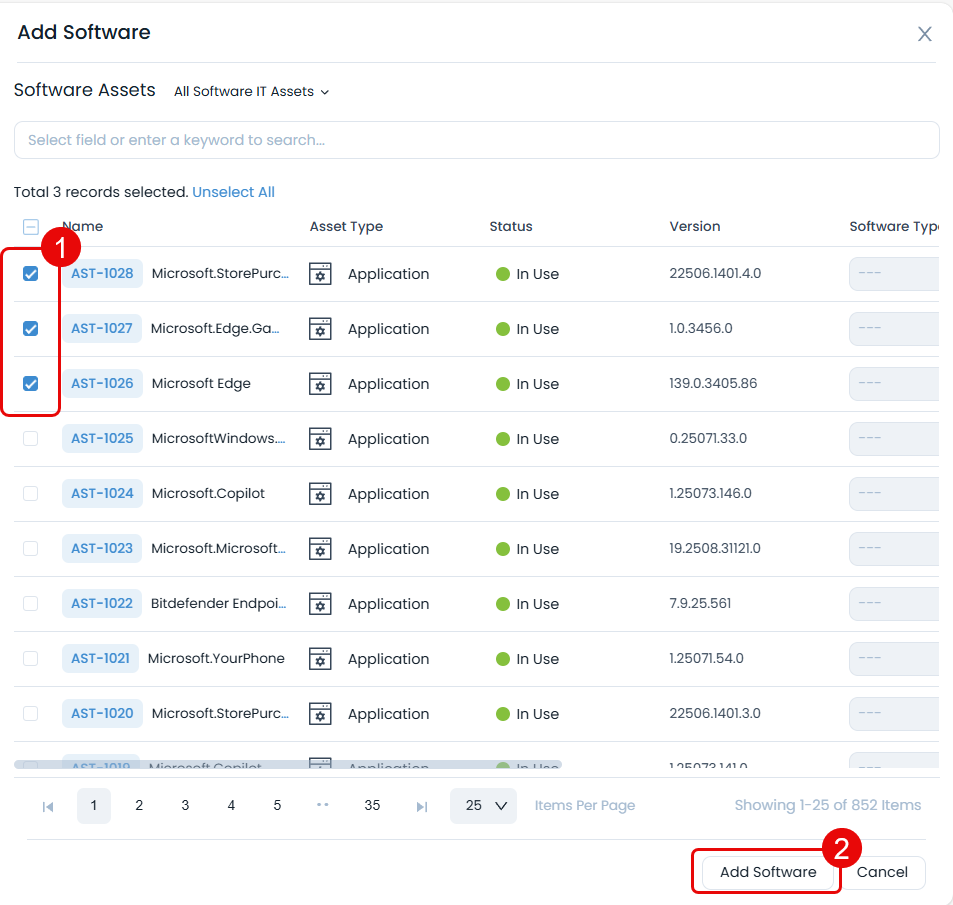Click Application icon in Bitdefender row
Viewport: 953px width, 905px height.
coord(320,604)
